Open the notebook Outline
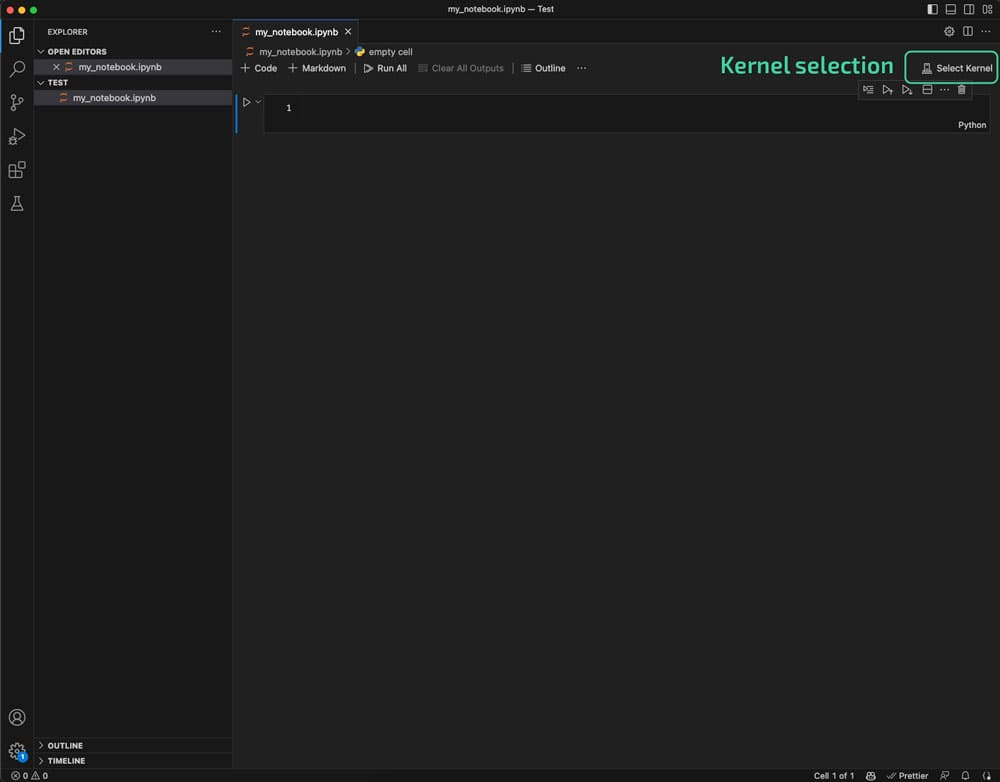Screen dimensions: 1000x782 pos(543,68)
